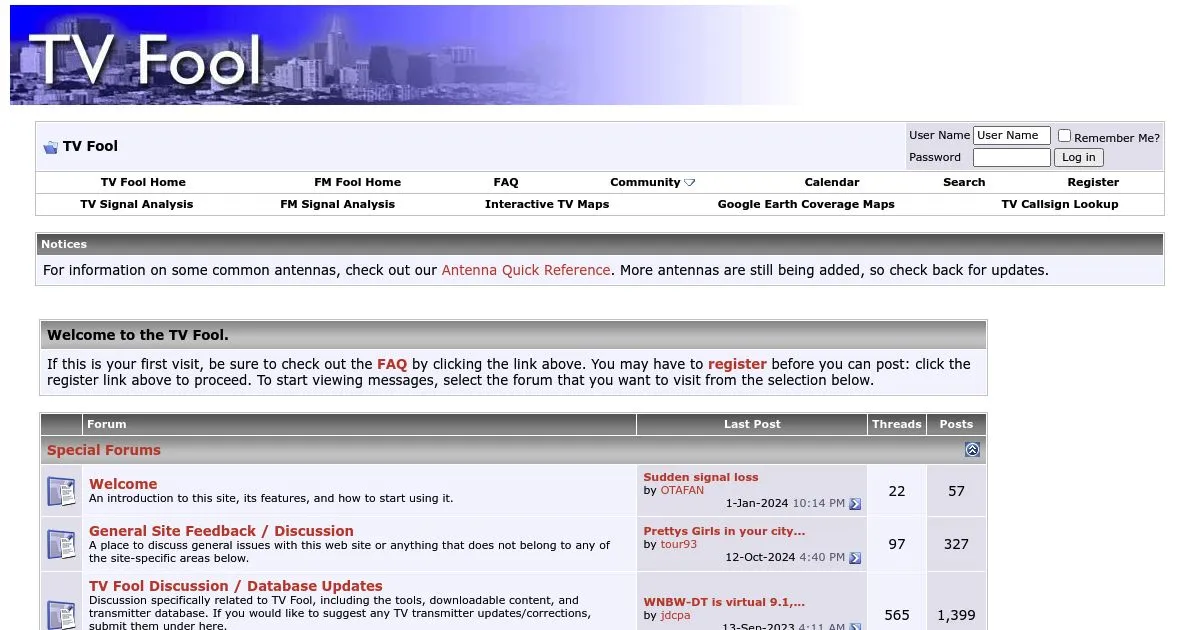Click the Password input field

[x=1011, y=157]
